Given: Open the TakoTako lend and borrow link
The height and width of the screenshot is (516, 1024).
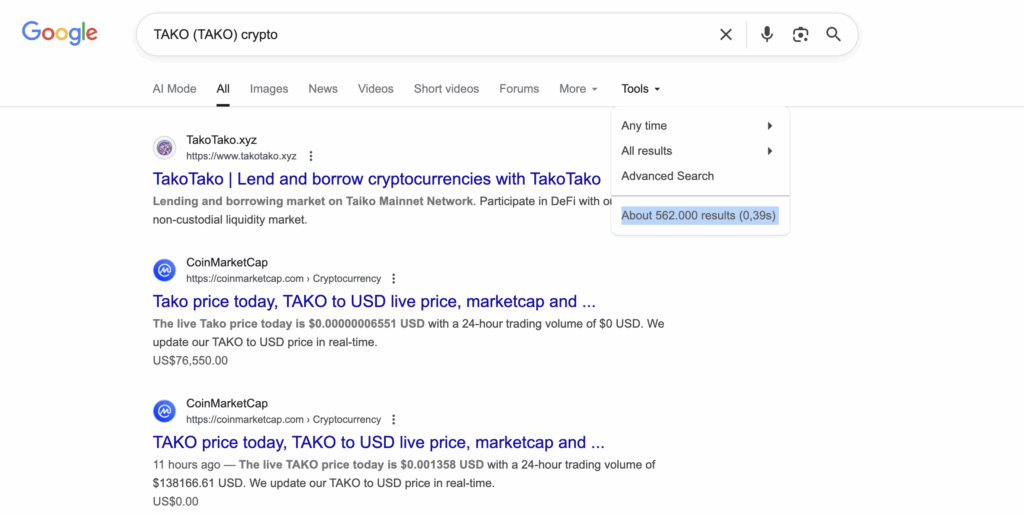Looking at the screenshot, I should (x=376, y=179).
